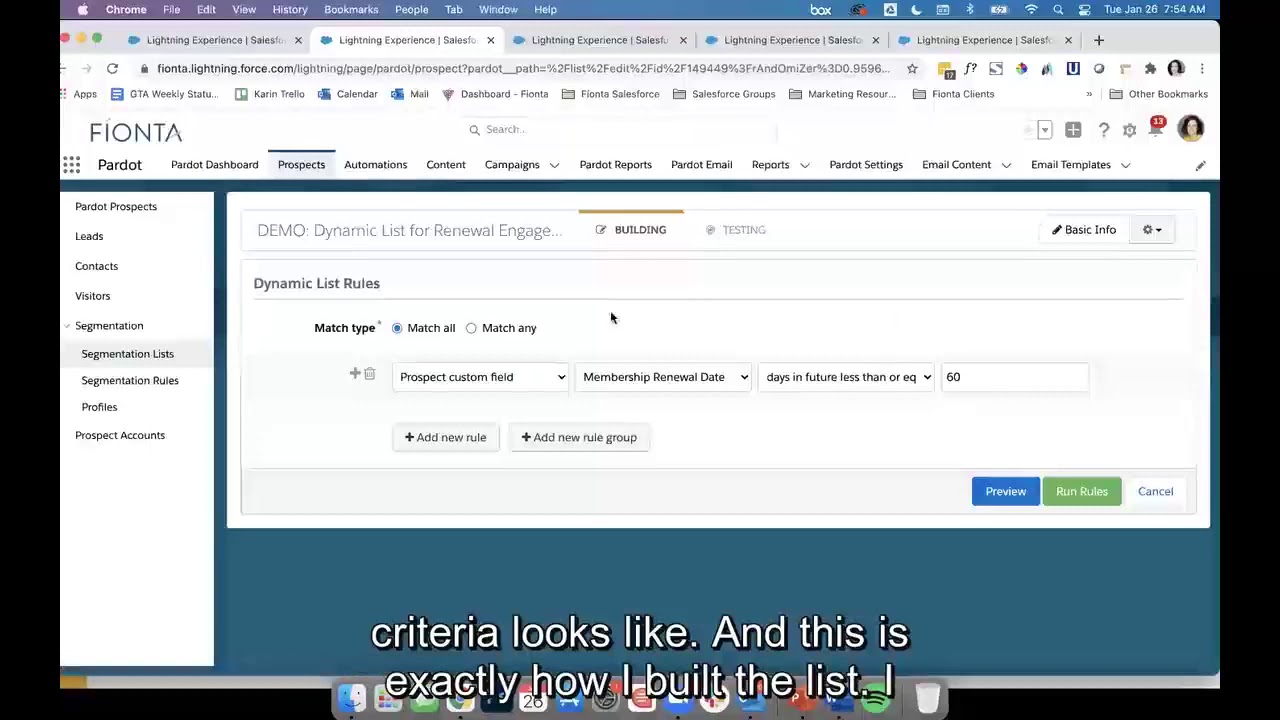Viewport: 1280px width, 720px height.
Task: Open the favorites list dropdown arrow
Action: [x=1045, y=130]
